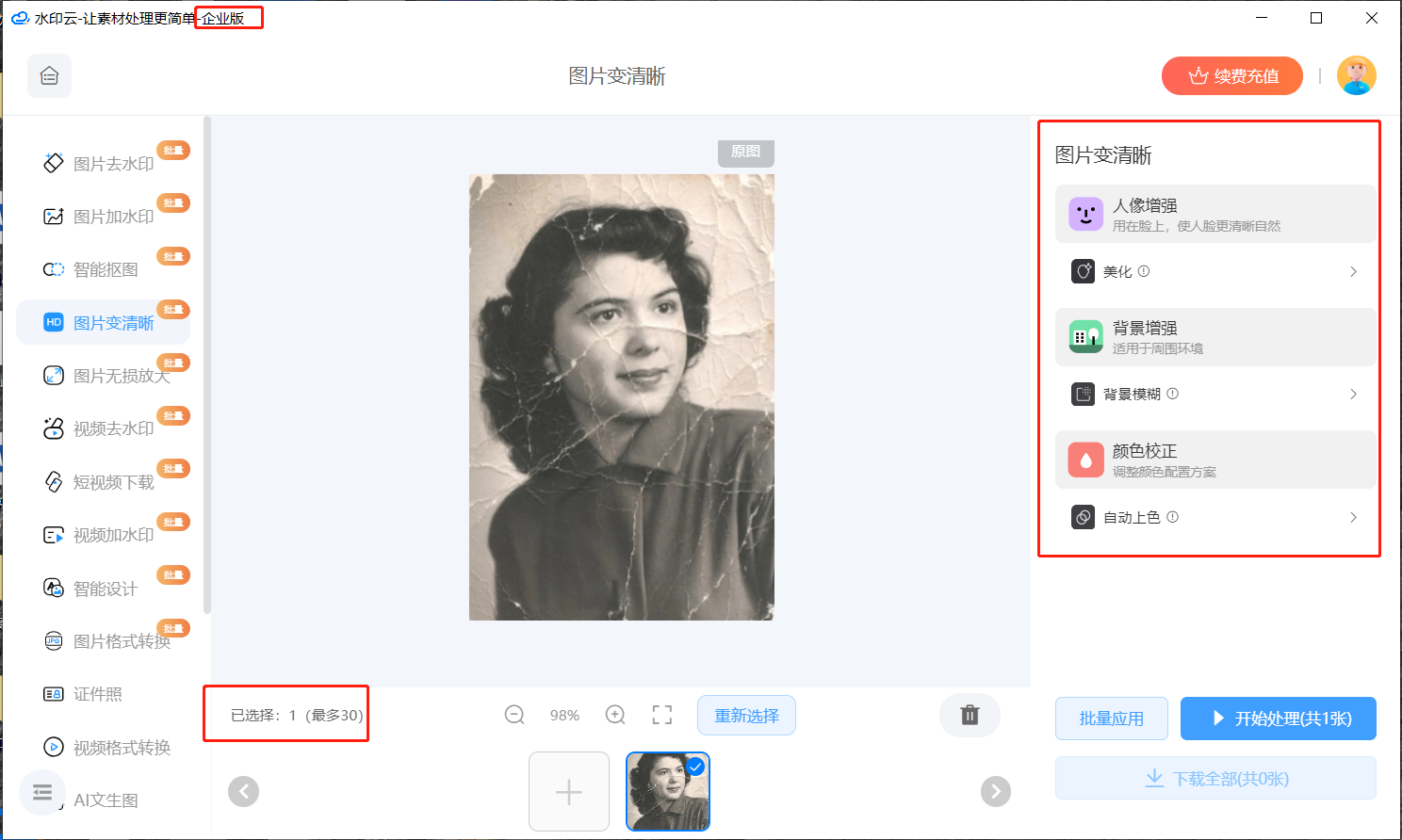Click the app cloud logo in title bar
The height and width of the screenshot is (840, 1402).
click(20, 18)
